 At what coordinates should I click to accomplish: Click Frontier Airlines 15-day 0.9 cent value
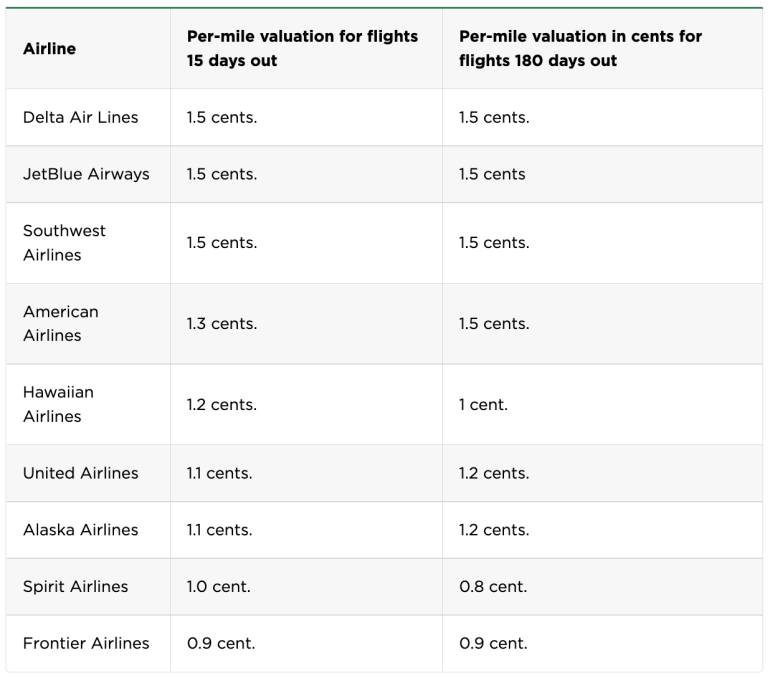point(221,644)
